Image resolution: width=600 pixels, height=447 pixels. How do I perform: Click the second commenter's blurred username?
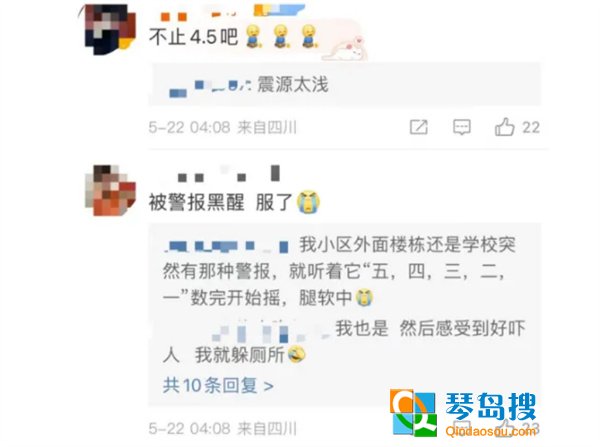coord(230,173)
